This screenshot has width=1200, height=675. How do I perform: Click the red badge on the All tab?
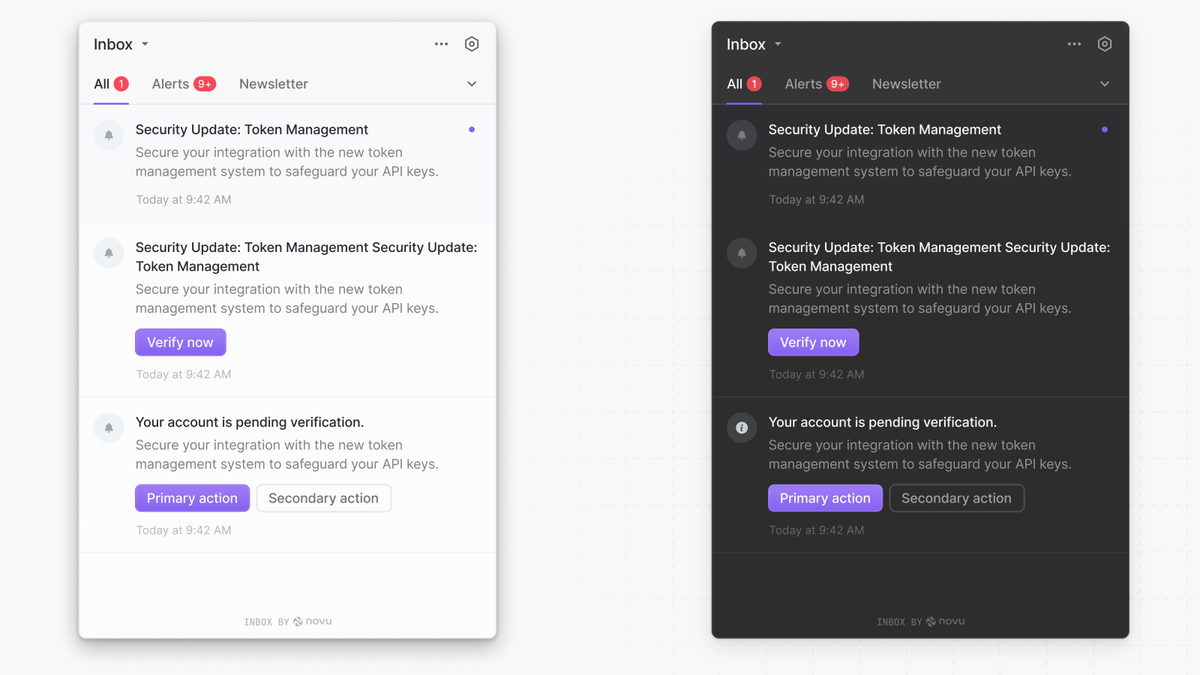click(124, 84)
